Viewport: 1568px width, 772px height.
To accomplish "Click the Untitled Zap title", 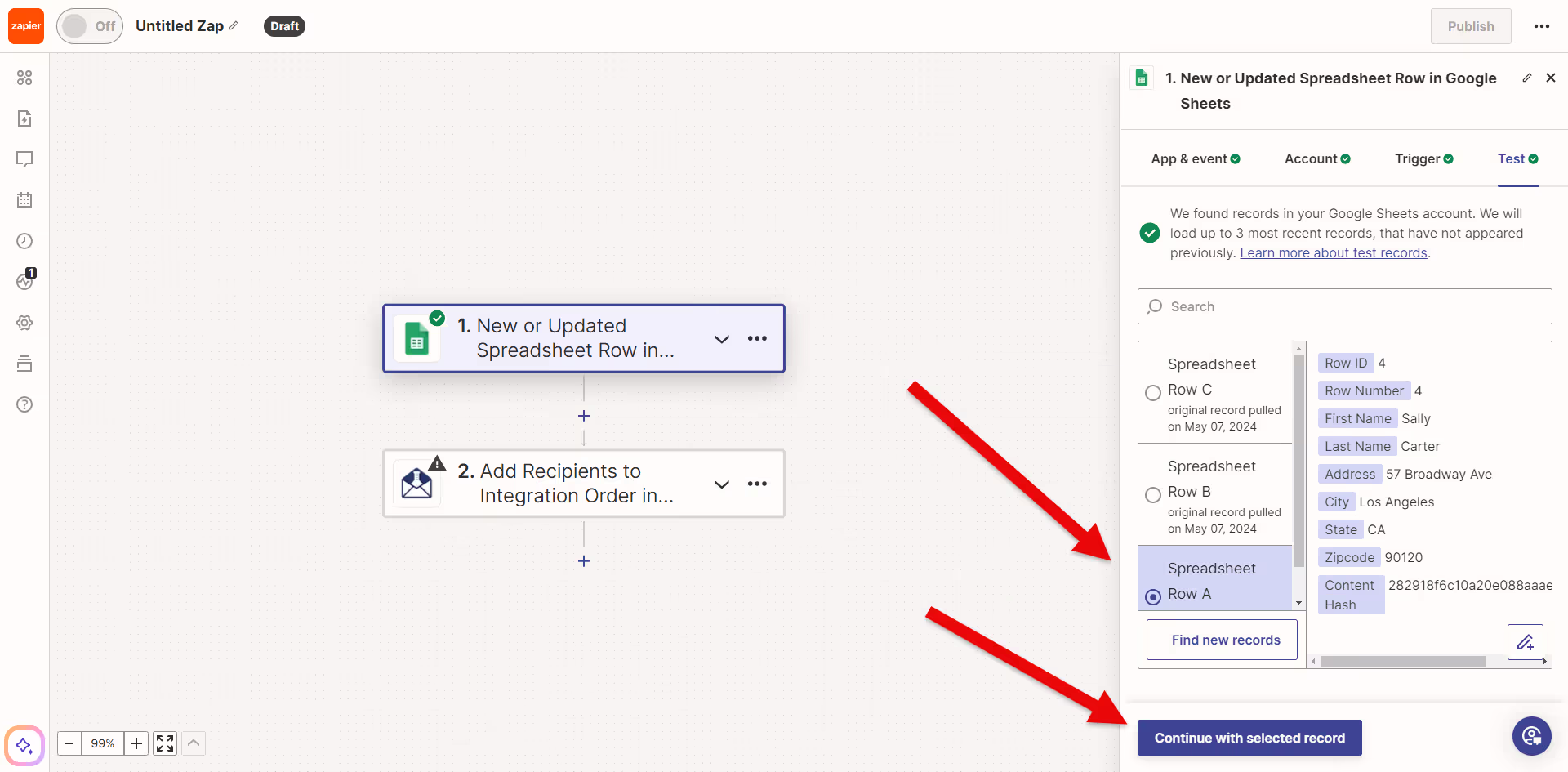I will click(x=180, y=26).
